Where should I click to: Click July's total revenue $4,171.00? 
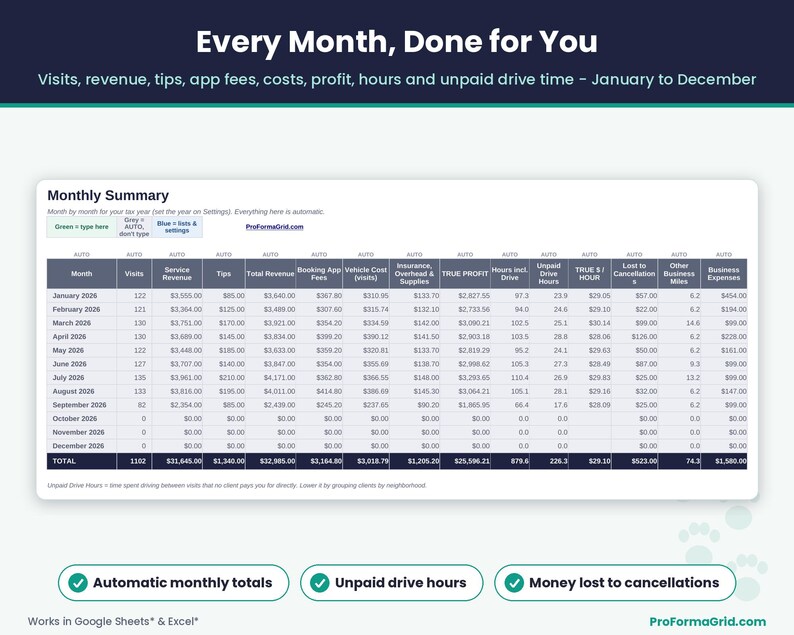coord(270,378)
